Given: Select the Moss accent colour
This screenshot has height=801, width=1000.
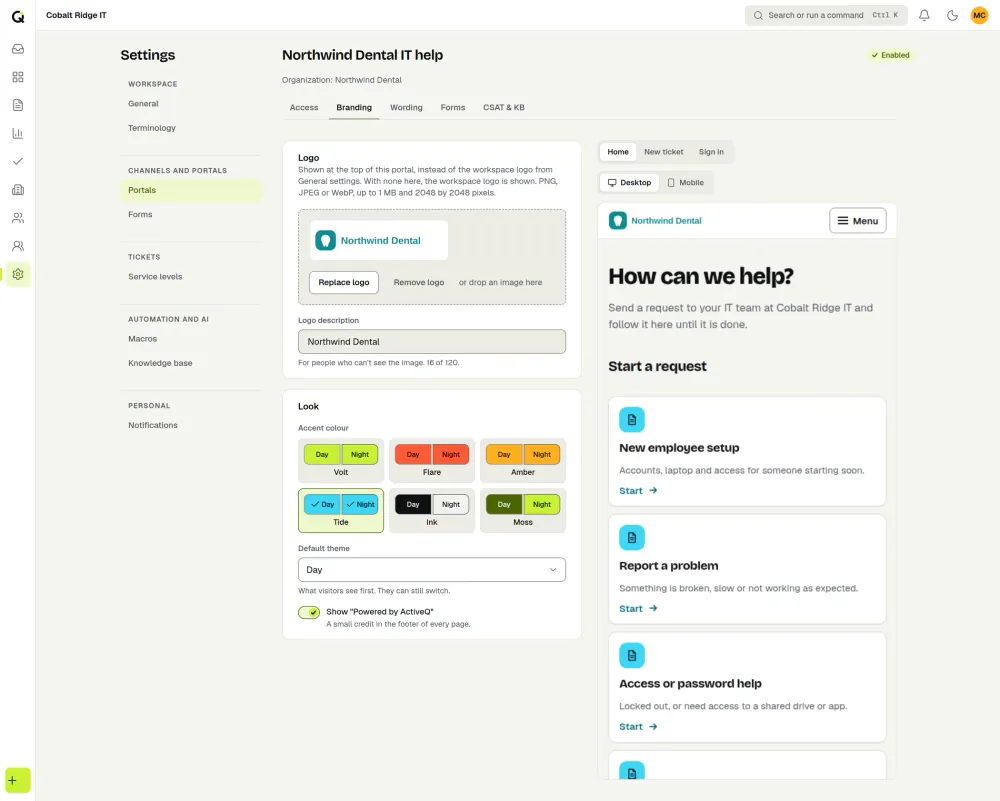Looking at the screenshot, I should click(x=523, y=510).
